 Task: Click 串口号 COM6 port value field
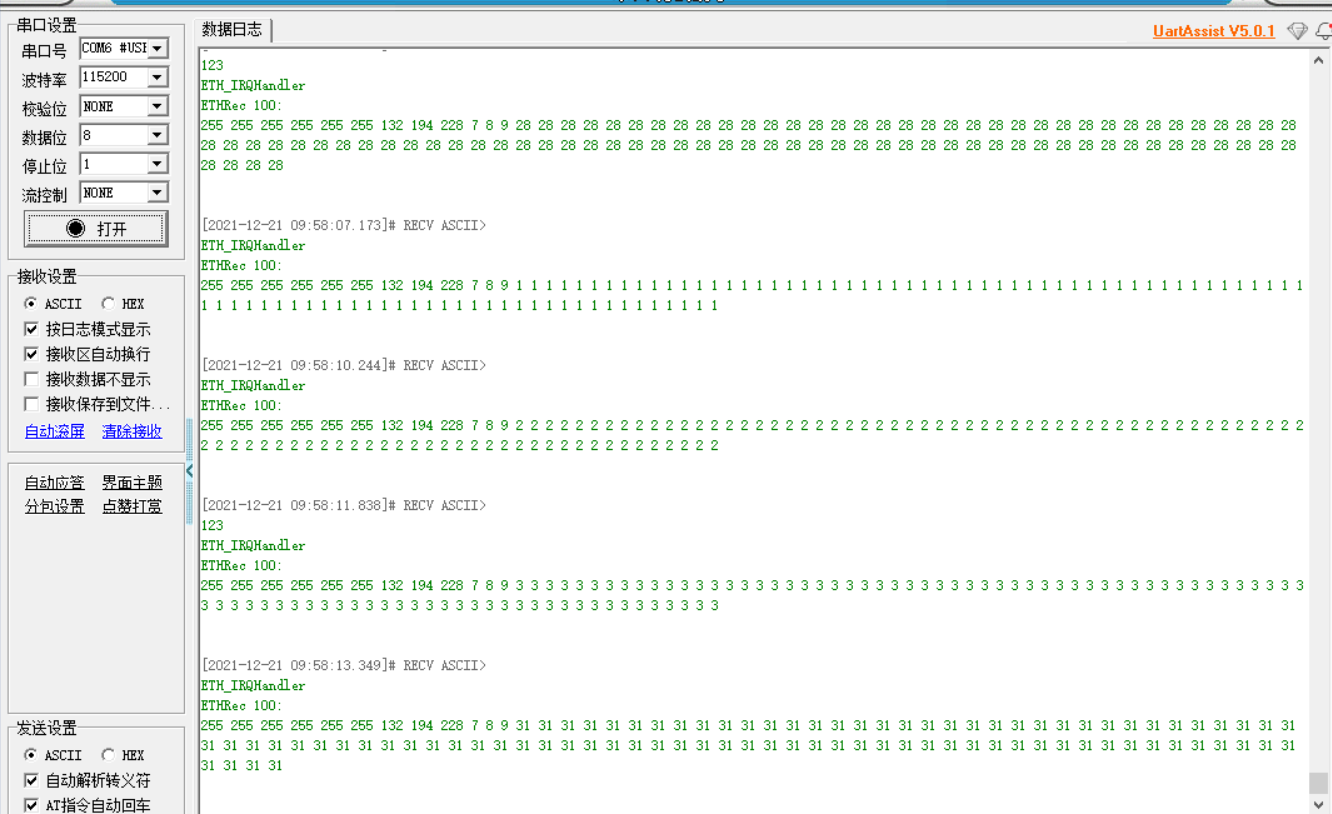pyautogui.click(x=114, y=48)
